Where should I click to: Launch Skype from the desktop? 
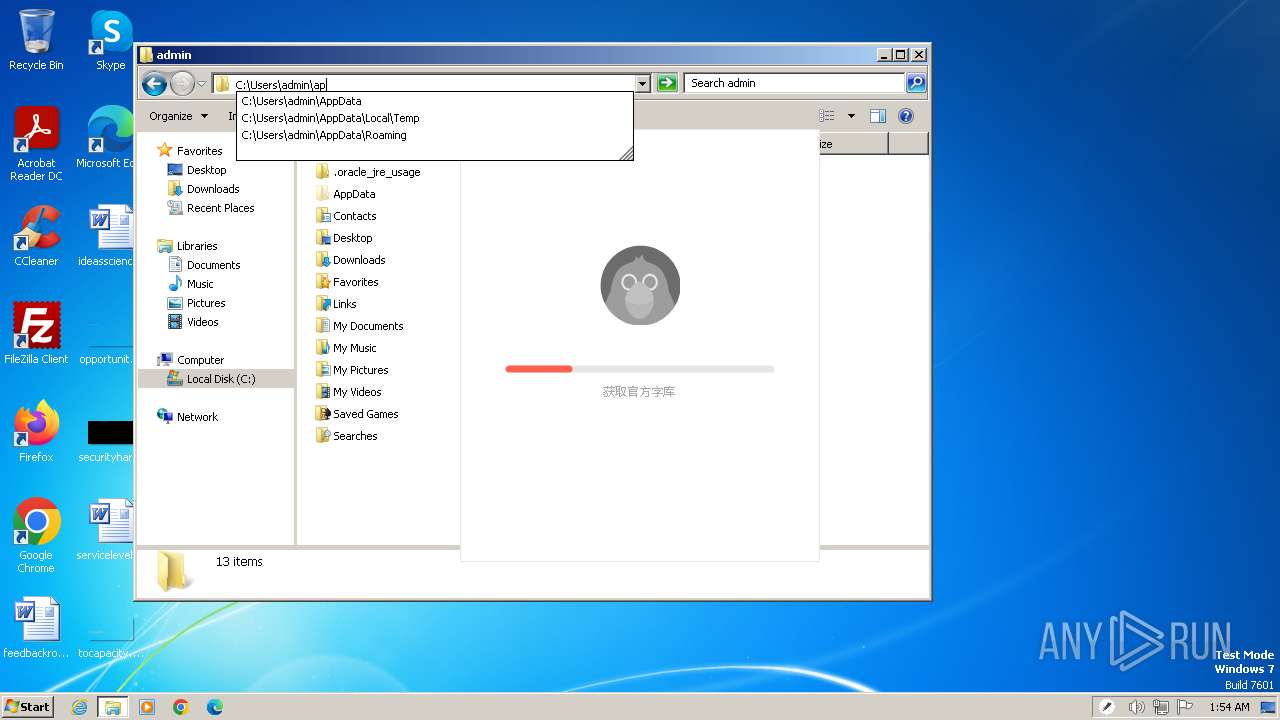pyautogui.click(x=110, y=40)
